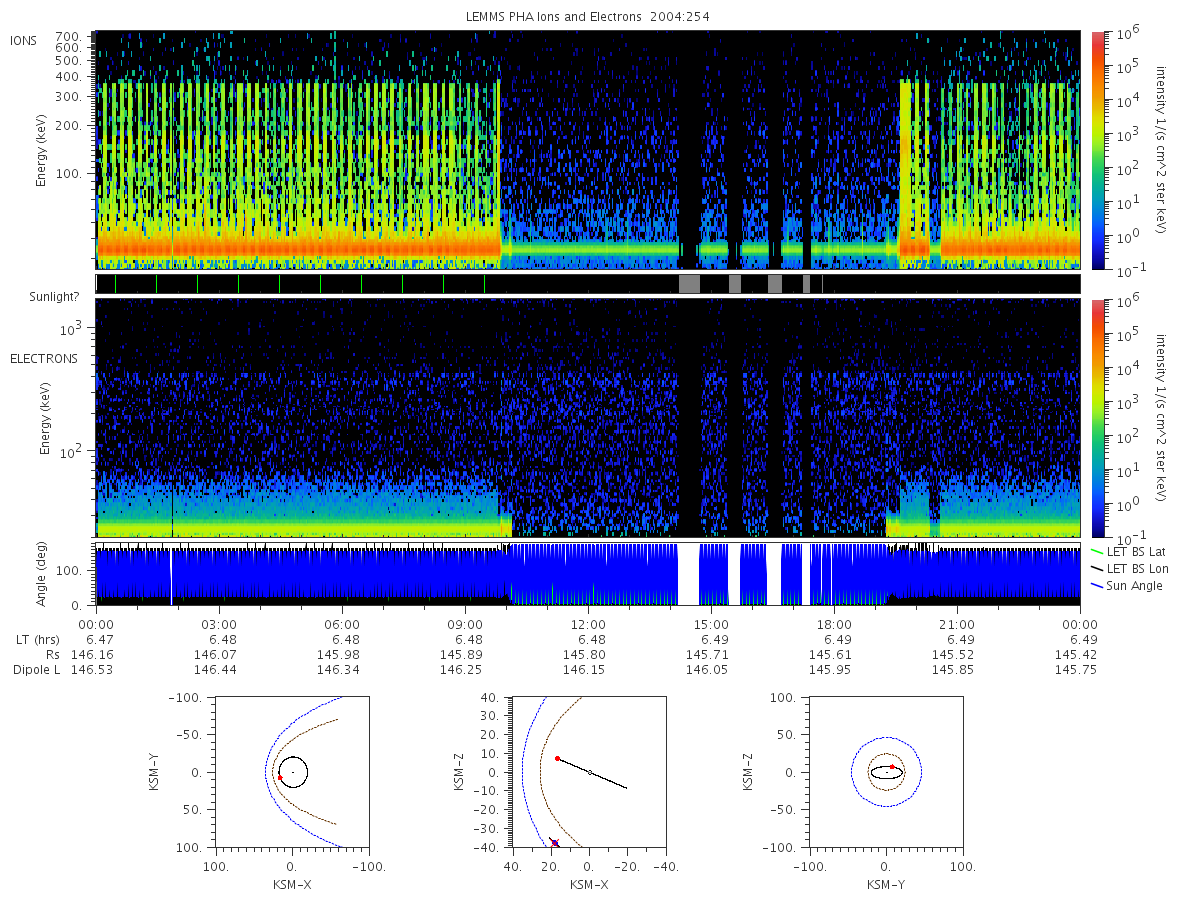This screenshot has height=900, width=1200.
Task: Click the Dipole L row label
Action: click(36, 669)
